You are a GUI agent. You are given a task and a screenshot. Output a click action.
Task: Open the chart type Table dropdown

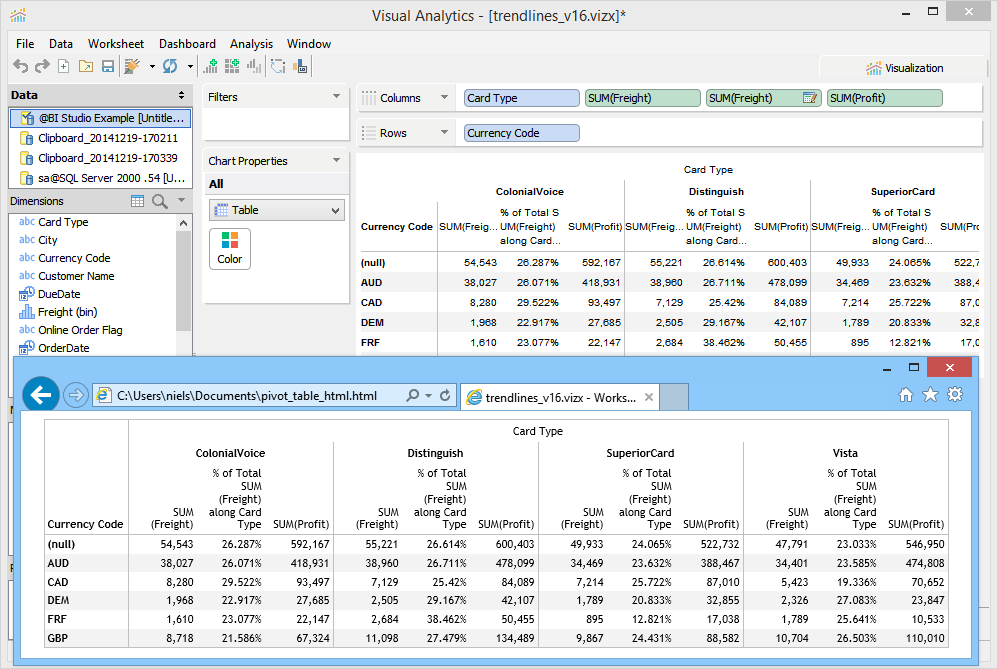(276, 210)
